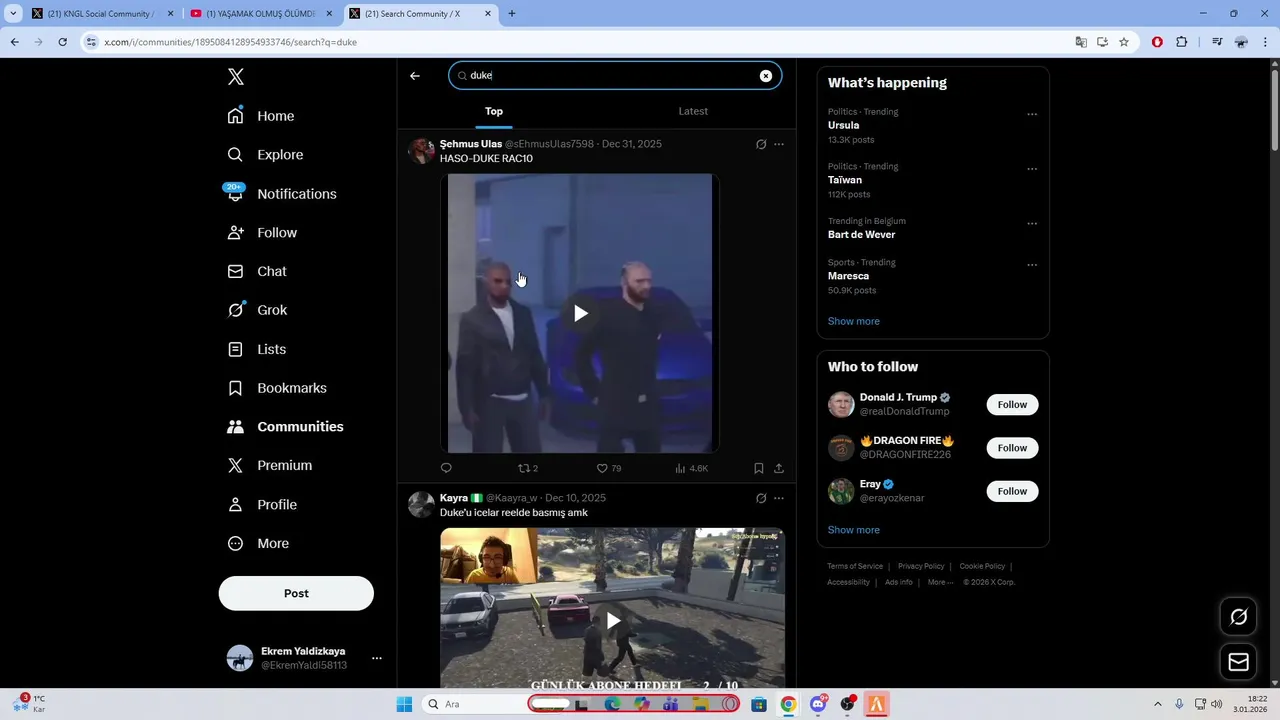Open more options for Ursula trend

pyautogui.click(x=1032, y=114)
